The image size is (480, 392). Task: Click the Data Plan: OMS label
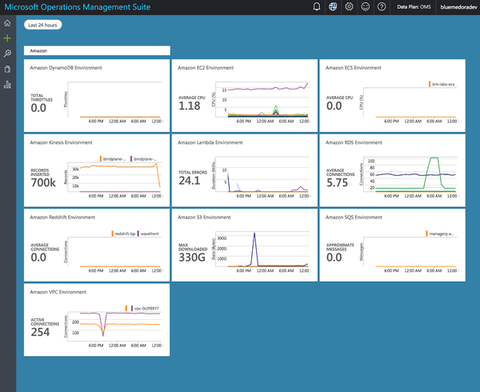414,7
